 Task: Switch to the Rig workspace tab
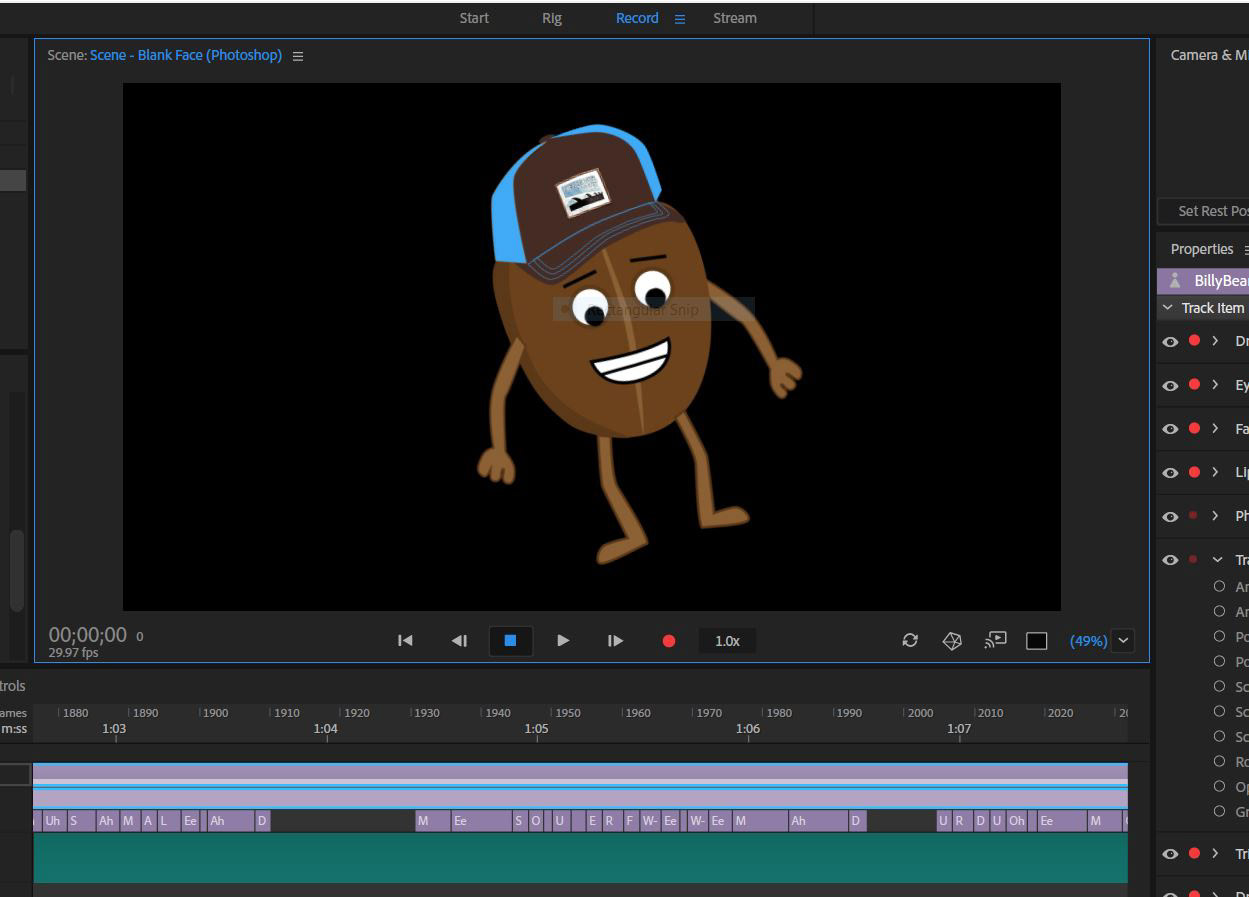[552, 18]
